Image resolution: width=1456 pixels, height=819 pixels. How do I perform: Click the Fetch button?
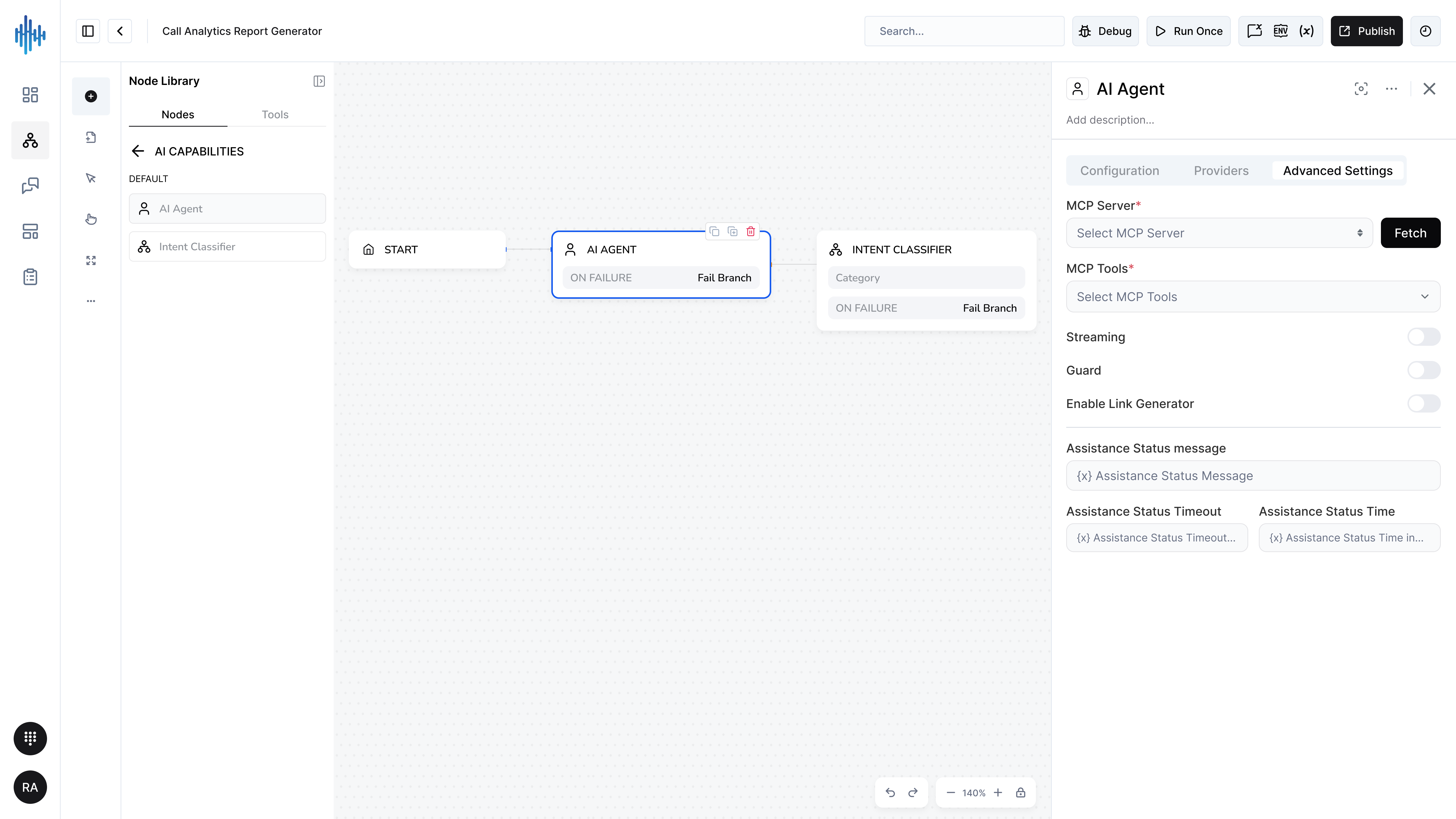click(1411, 233)
